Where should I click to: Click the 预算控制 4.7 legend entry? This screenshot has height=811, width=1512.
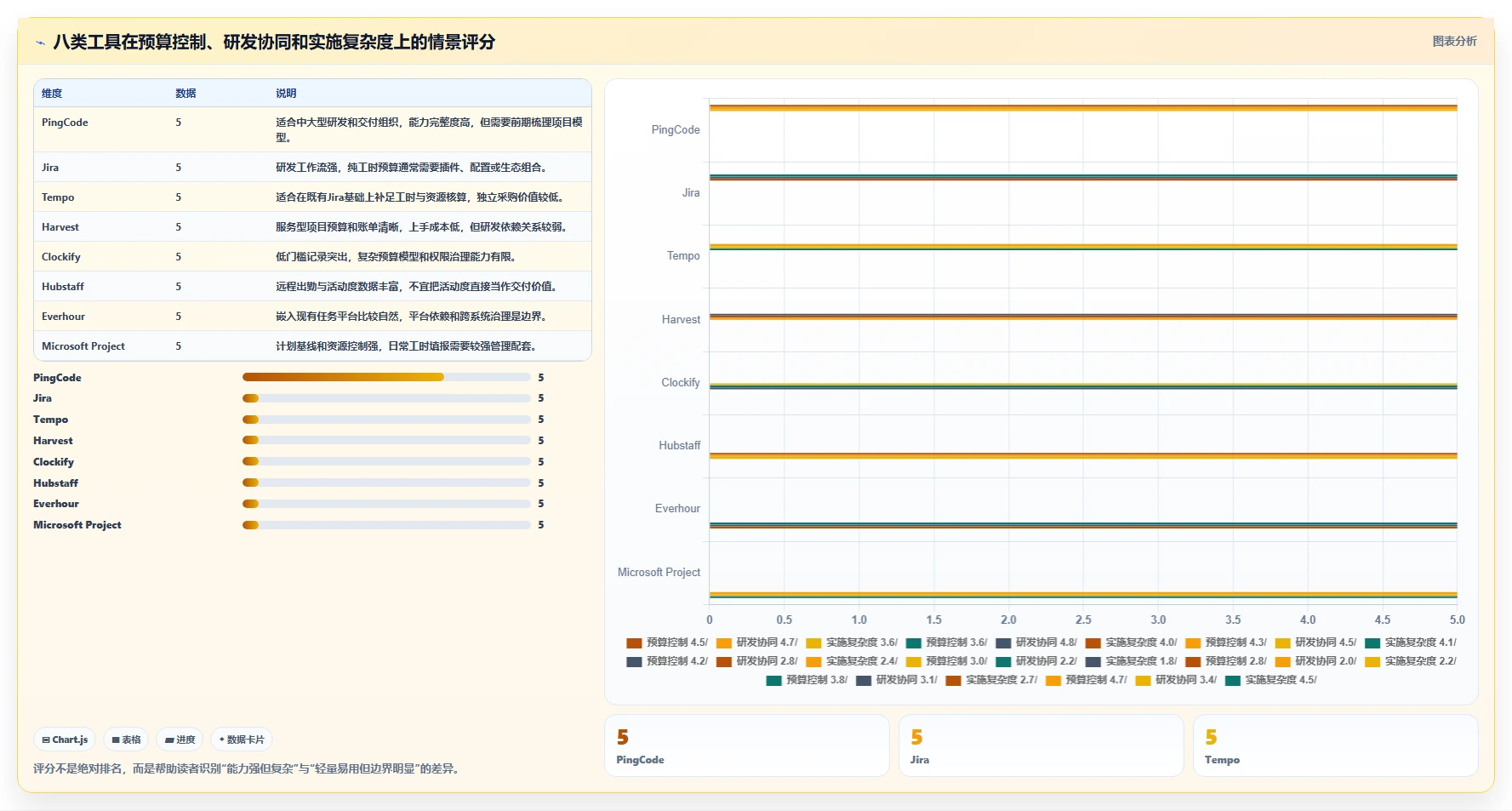[x=1087, y=680]
